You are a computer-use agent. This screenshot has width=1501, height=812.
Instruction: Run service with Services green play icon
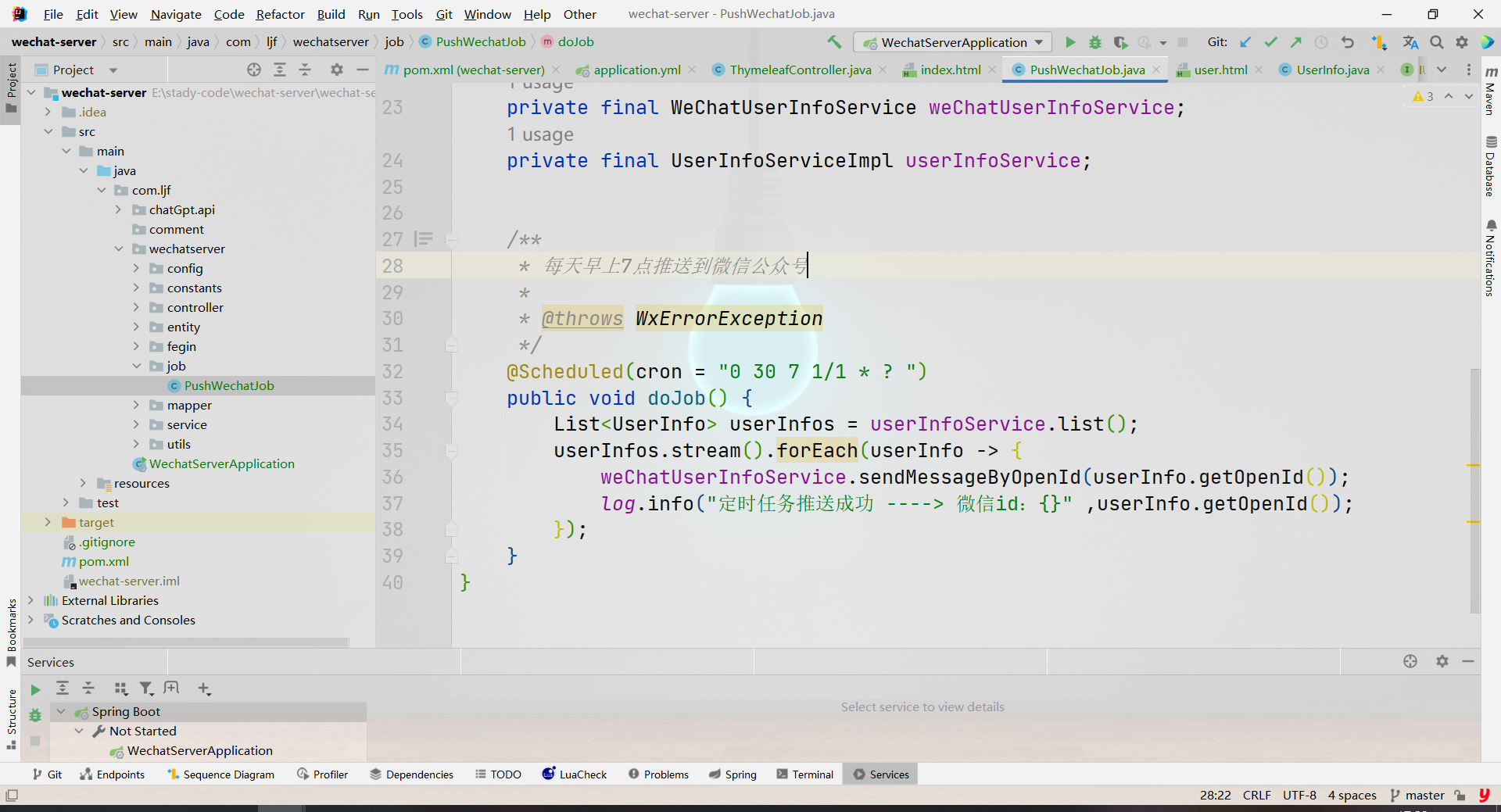tap(35, 689)
